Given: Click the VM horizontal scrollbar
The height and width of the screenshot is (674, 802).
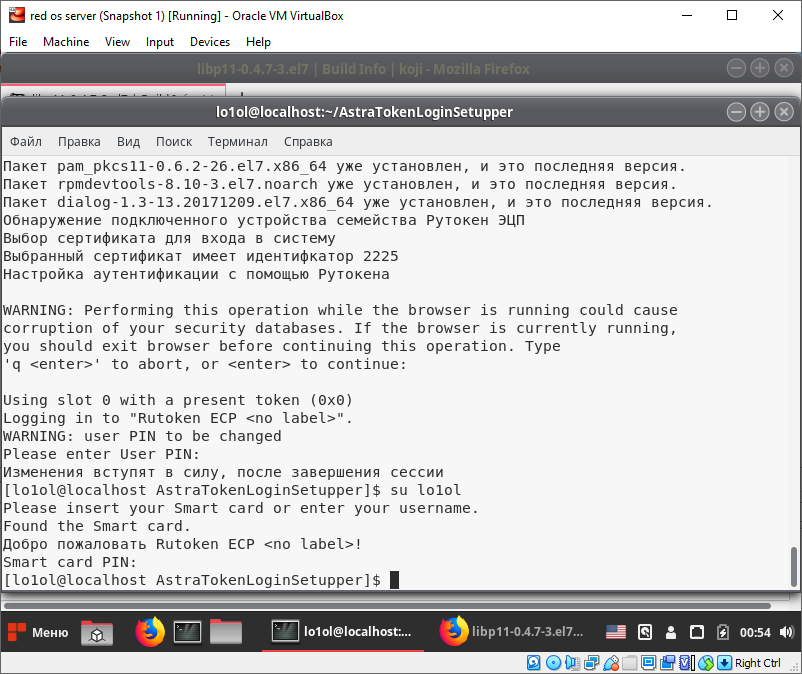Looking at the screenshot, I should click(387, 606).
